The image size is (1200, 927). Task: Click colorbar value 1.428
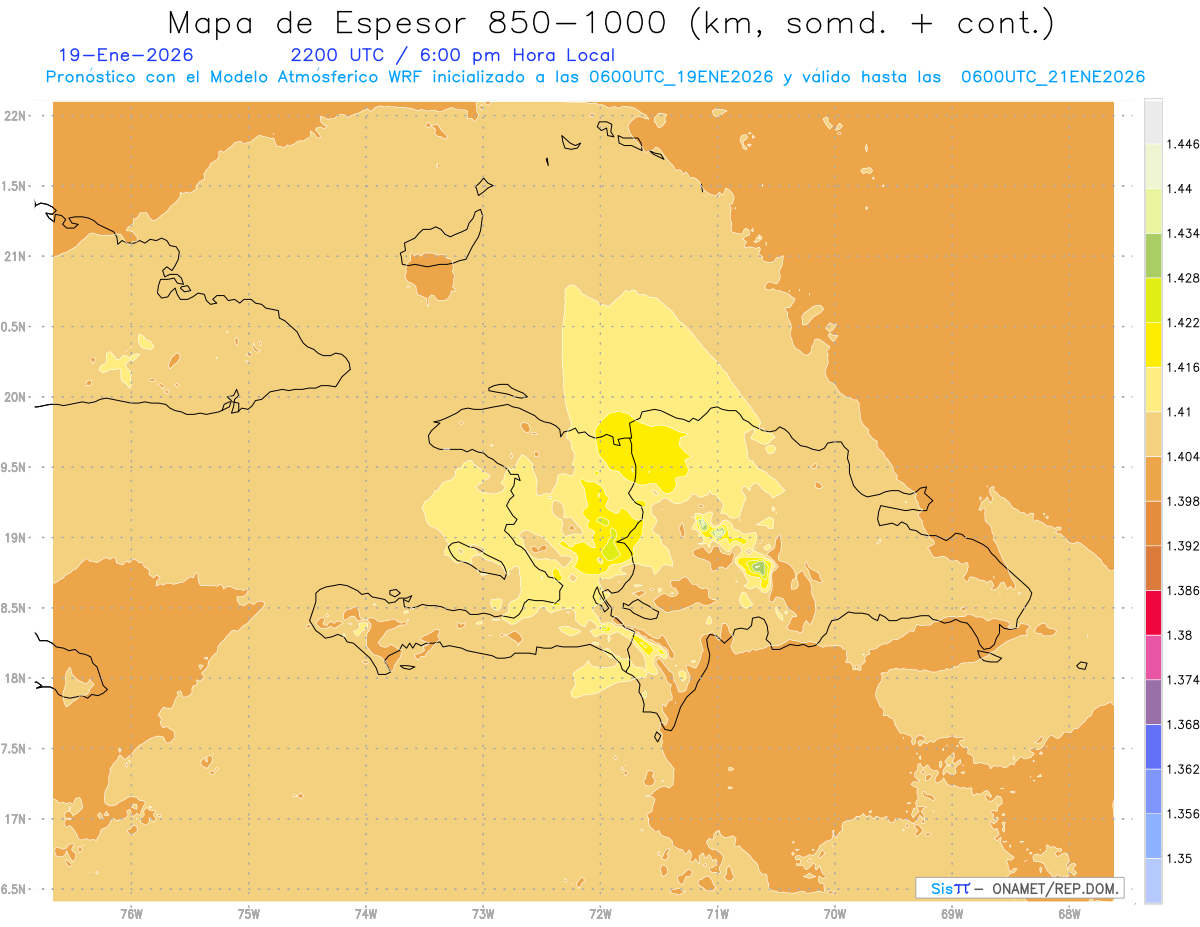(1184, 278)
